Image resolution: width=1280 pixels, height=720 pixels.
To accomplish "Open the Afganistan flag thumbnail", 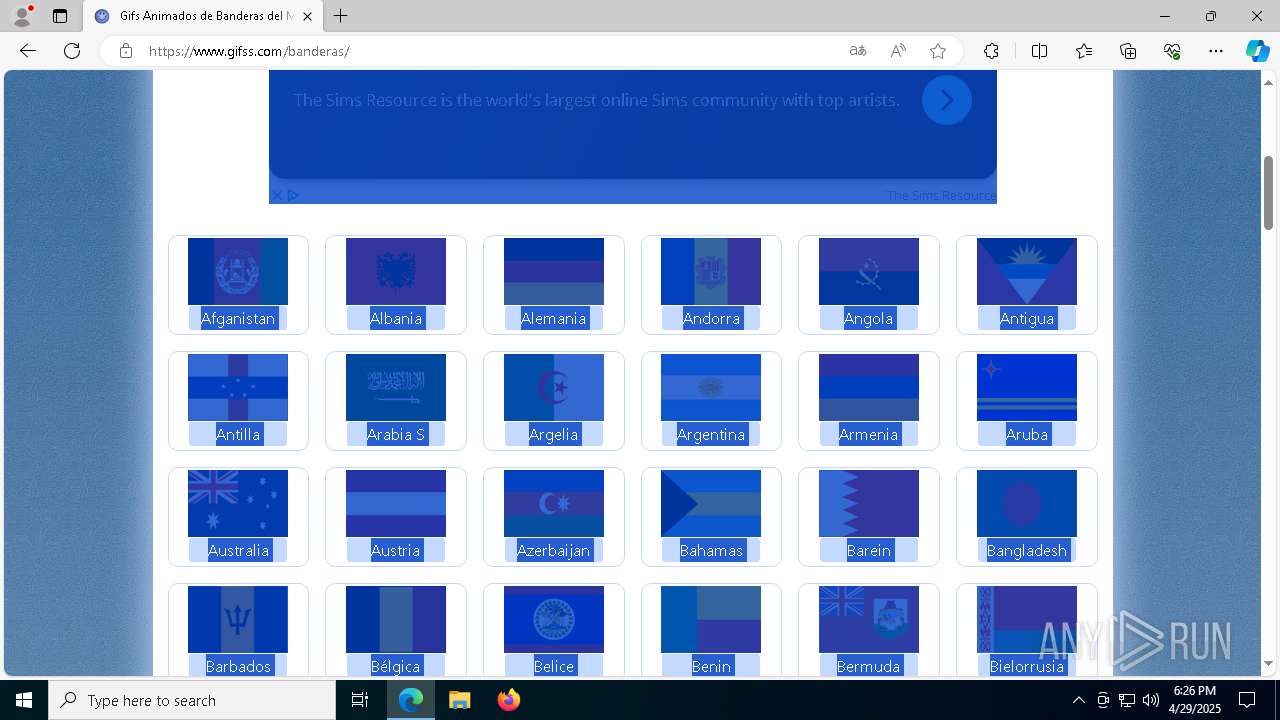I will tap(238, 271).
